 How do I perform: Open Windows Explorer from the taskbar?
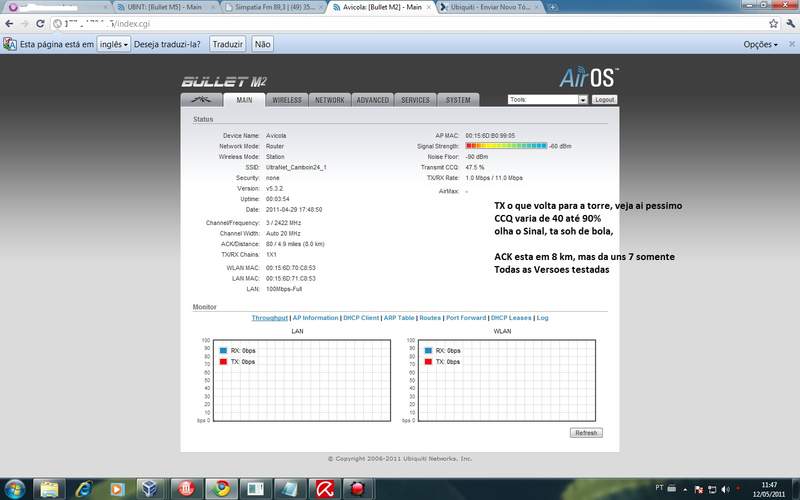[x=49, y=489]
